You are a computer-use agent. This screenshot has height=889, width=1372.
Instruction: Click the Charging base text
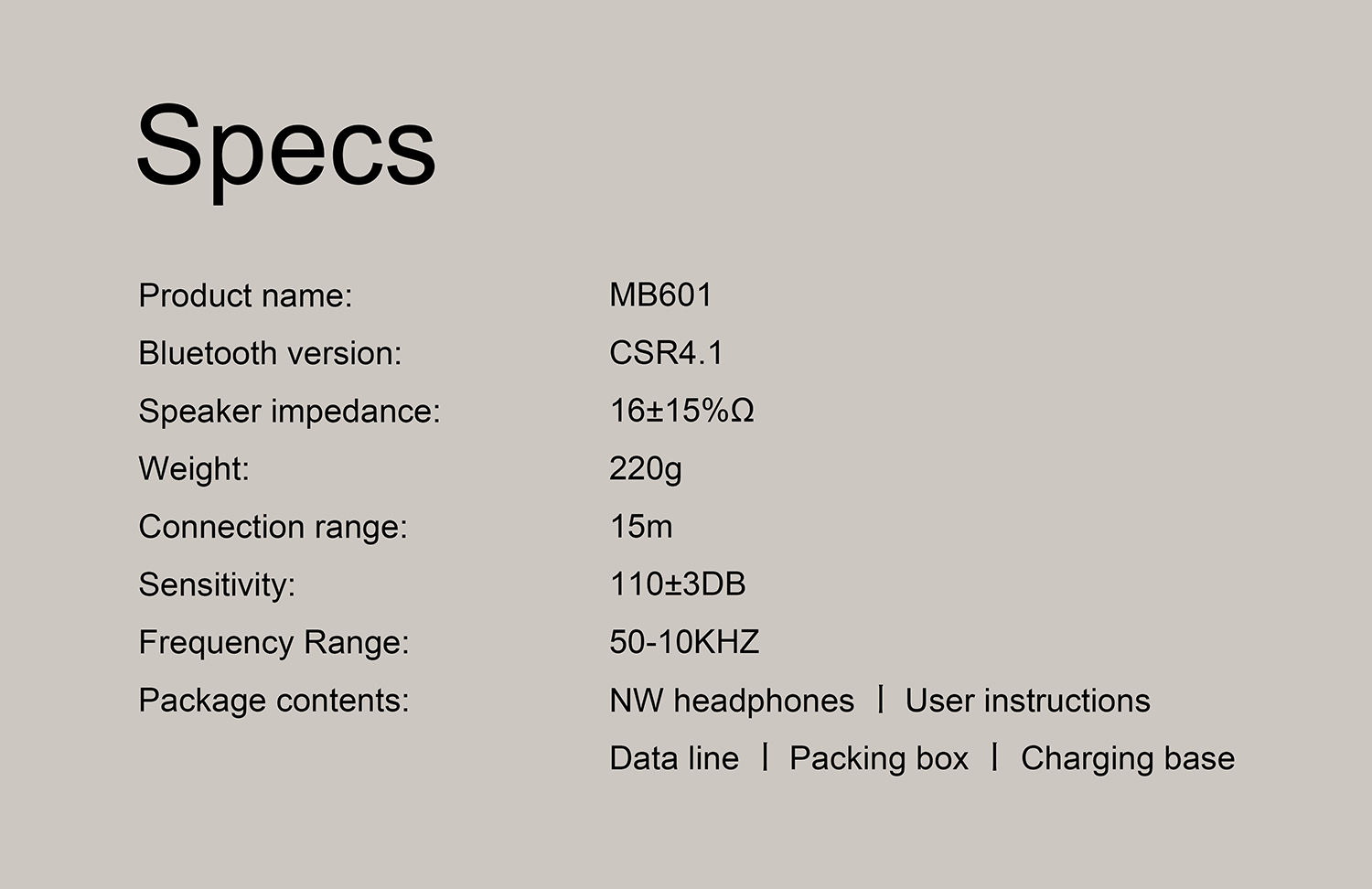pyautogui.click(x=1128, y=759)
